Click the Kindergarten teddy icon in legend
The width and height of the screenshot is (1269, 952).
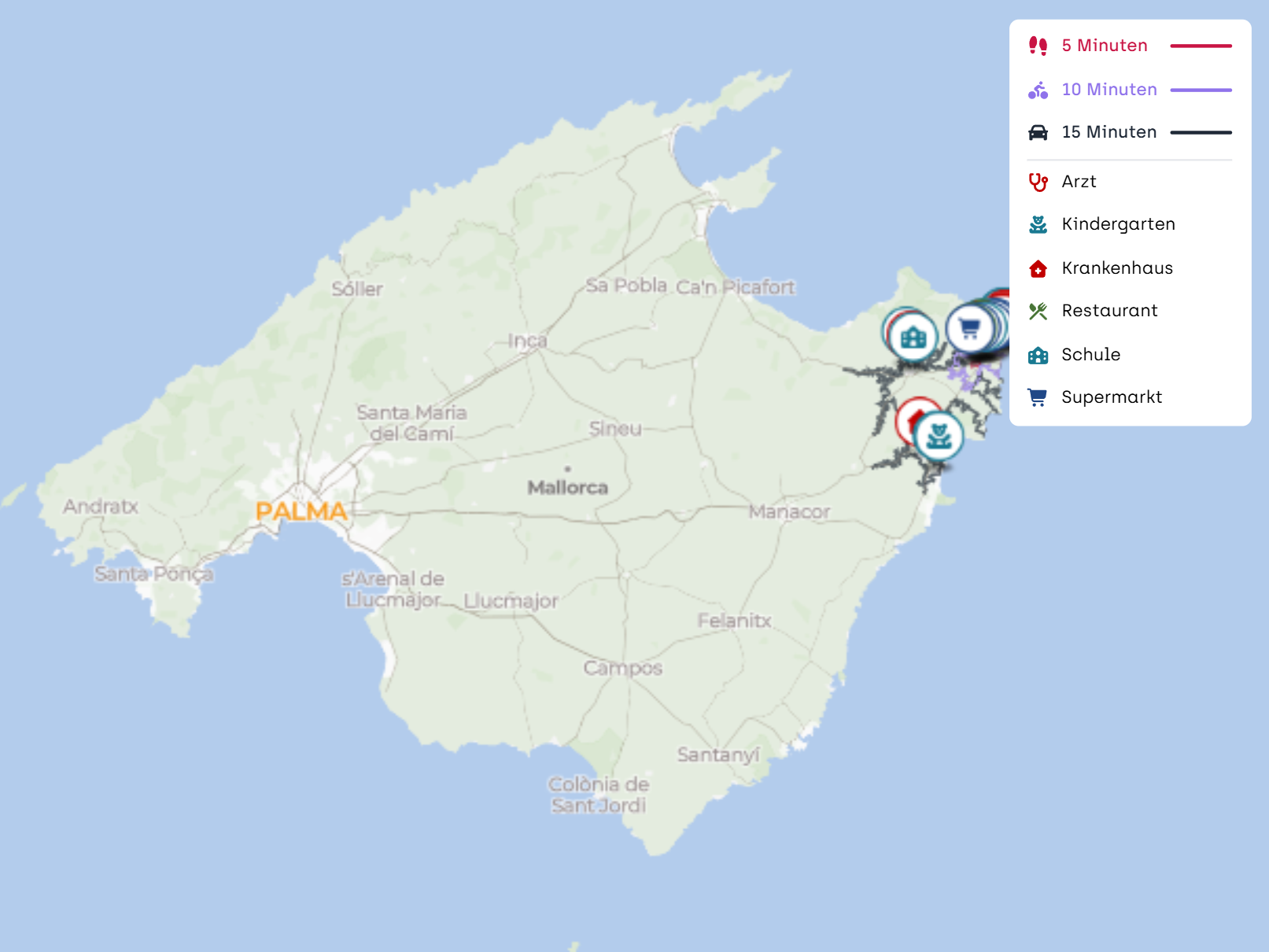[1038, 224]
